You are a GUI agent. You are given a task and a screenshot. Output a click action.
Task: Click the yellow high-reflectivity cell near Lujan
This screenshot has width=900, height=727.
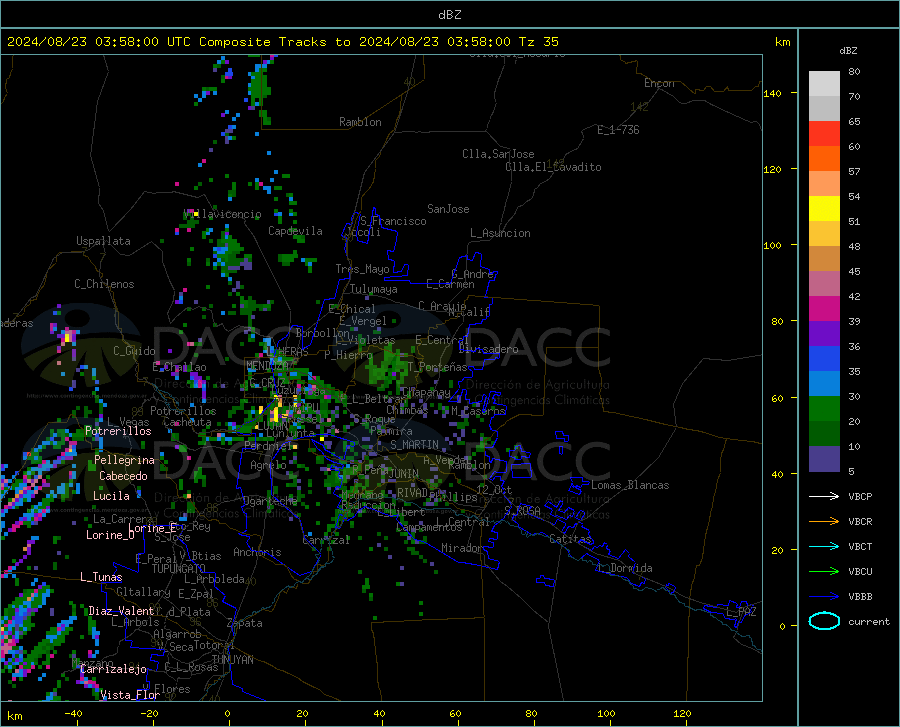click(x=276, y=413)
